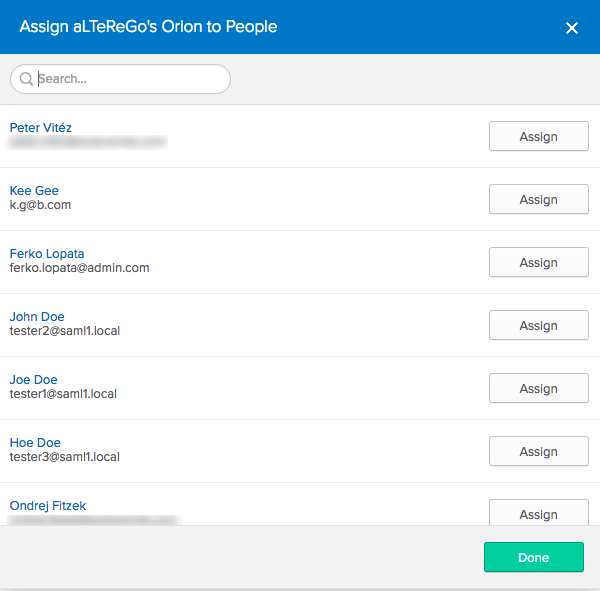Open Ondrej Fitzek's profile link
The height and width of the screenshot is (591, 600).
coord(48,506)
